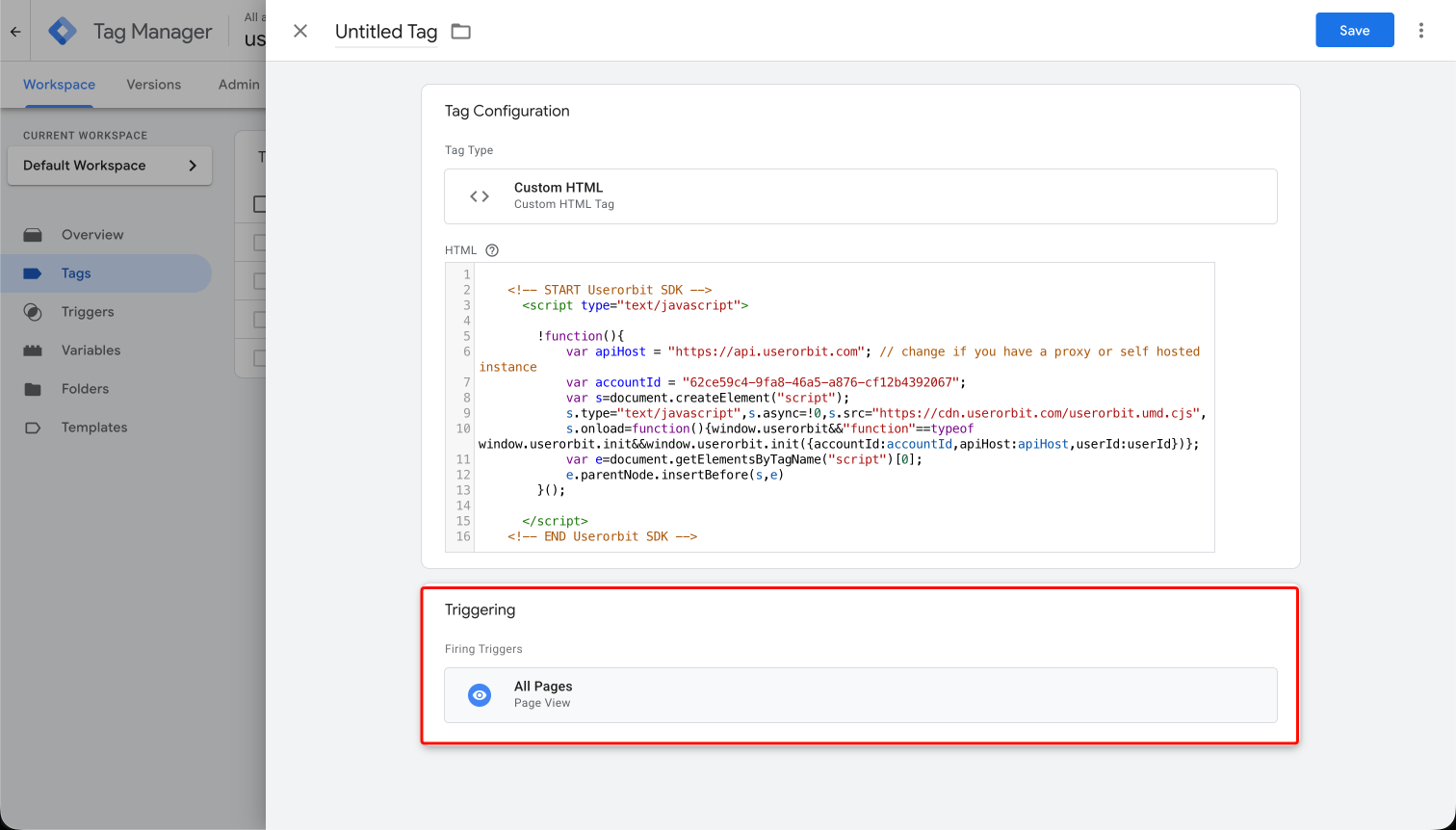Viewport: 1456px width, 830px height.
Task: Click the Custom HTML code brackets icon
Action: point(480,196)
